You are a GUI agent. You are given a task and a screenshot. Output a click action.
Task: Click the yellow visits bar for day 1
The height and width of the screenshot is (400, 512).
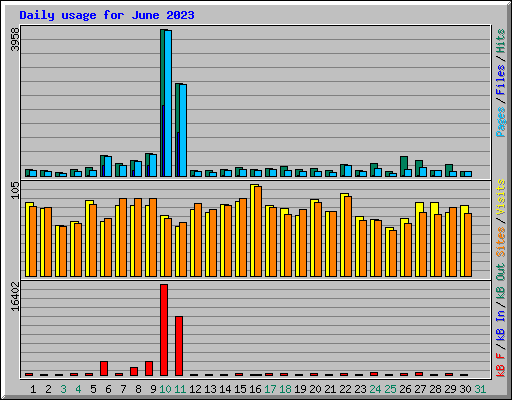27,239
